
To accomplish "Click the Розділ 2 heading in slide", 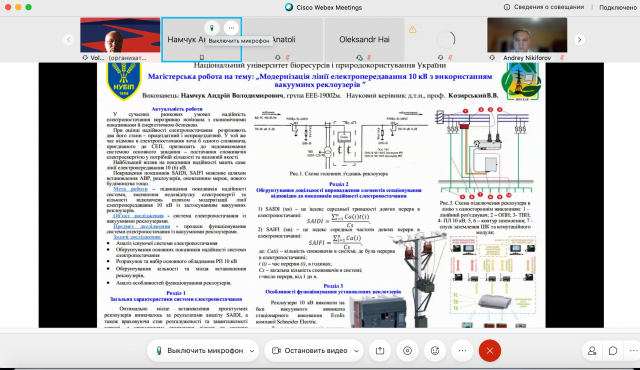I will tap(338, 184).
